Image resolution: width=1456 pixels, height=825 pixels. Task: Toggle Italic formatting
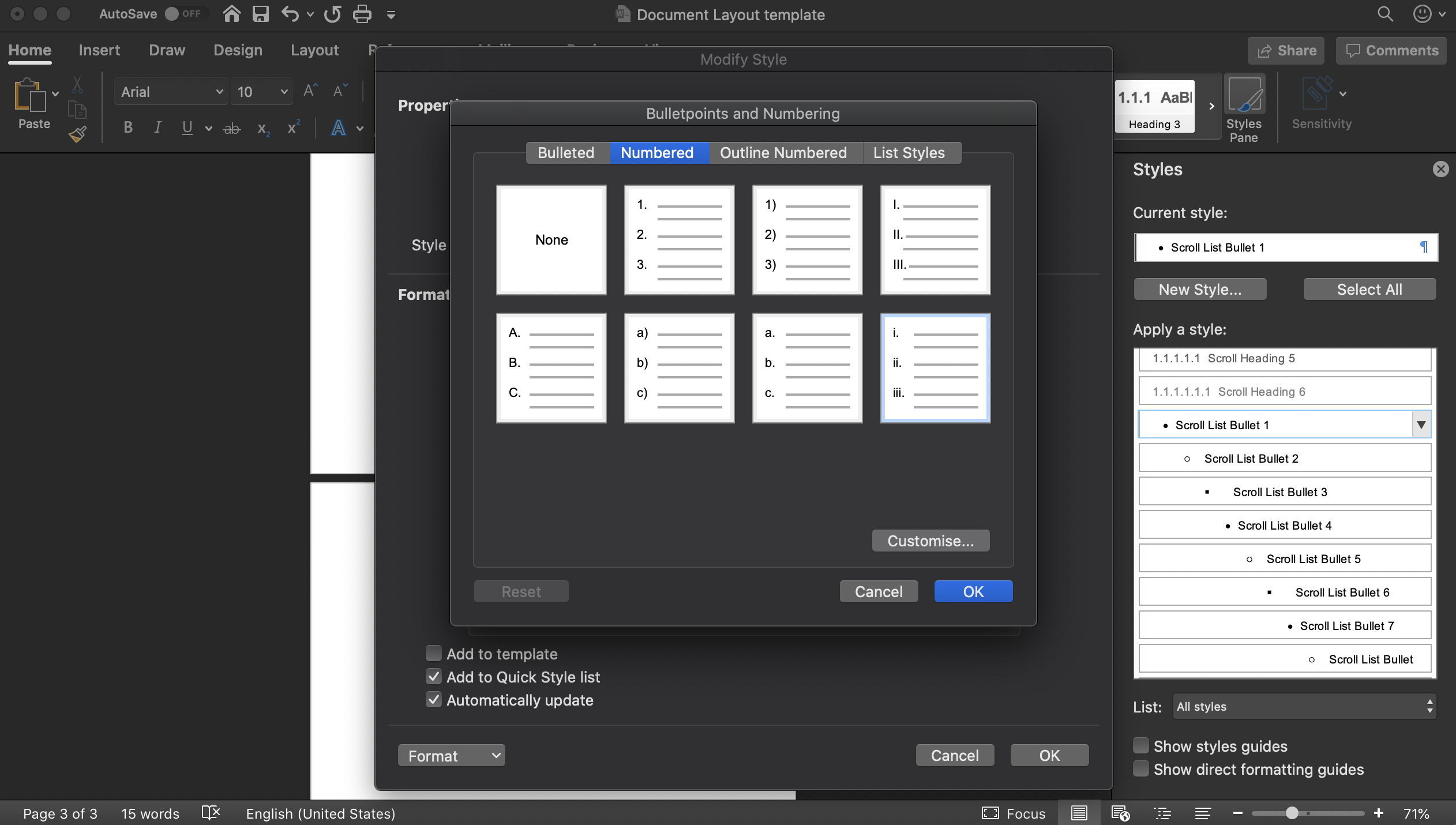point(157,127)
